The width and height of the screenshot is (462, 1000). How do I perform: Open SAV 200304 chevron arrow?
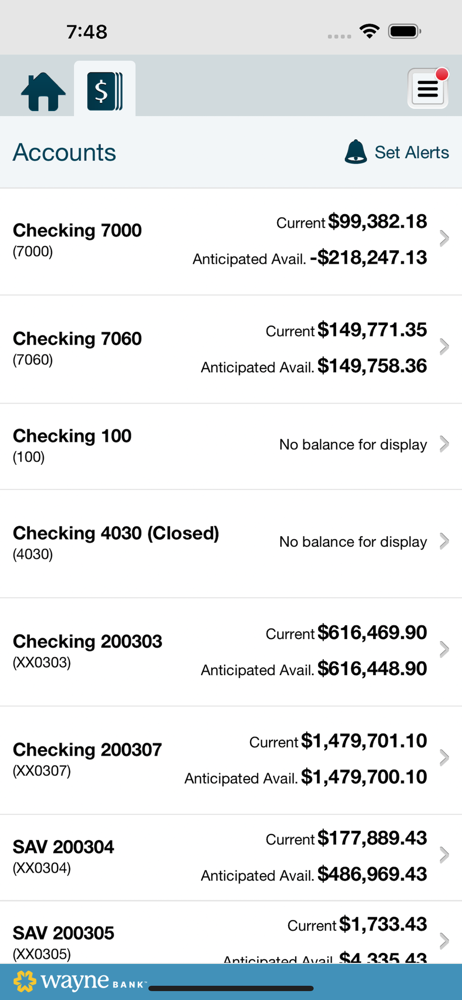pos(445,855)
